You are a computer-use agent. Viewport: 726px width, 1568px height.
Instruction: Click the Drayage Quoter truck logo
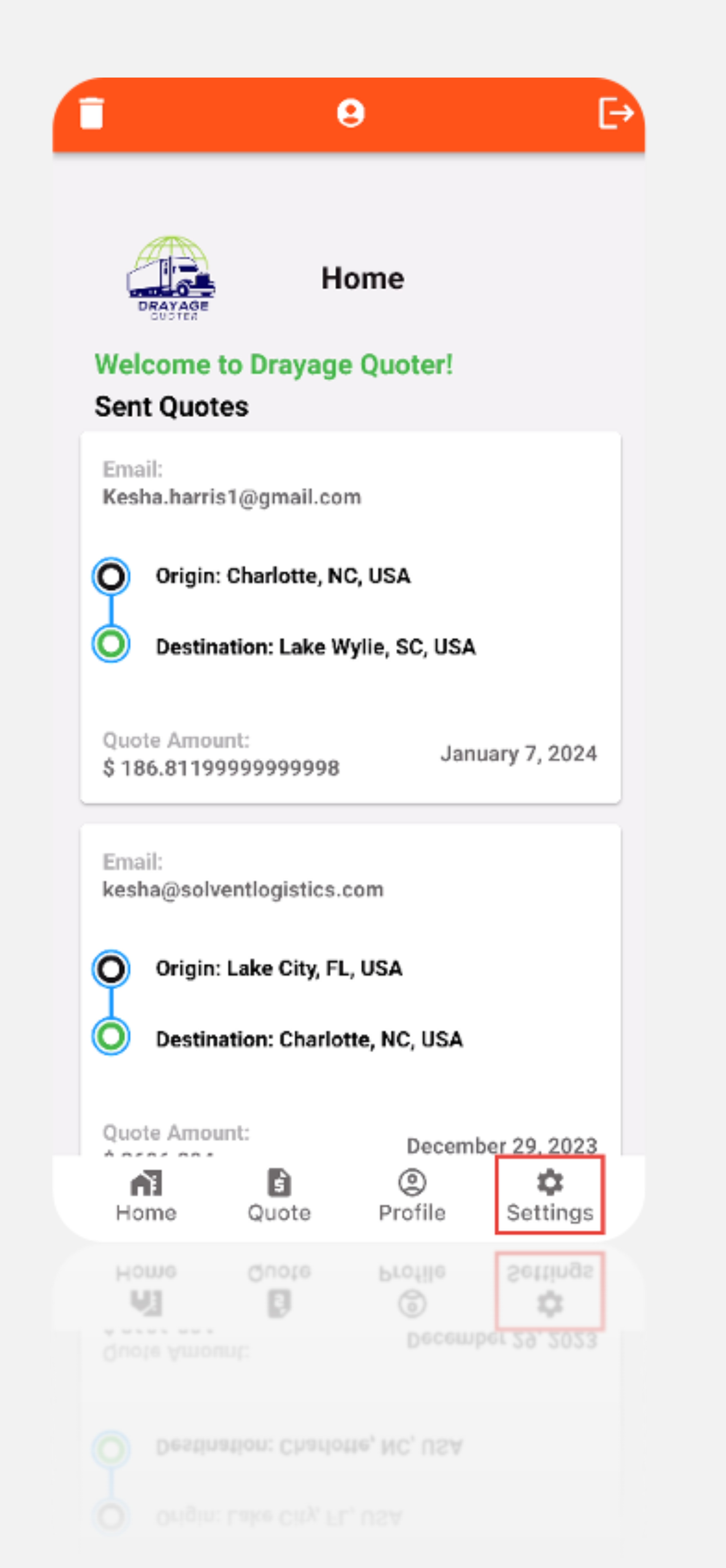coord(171,278)
